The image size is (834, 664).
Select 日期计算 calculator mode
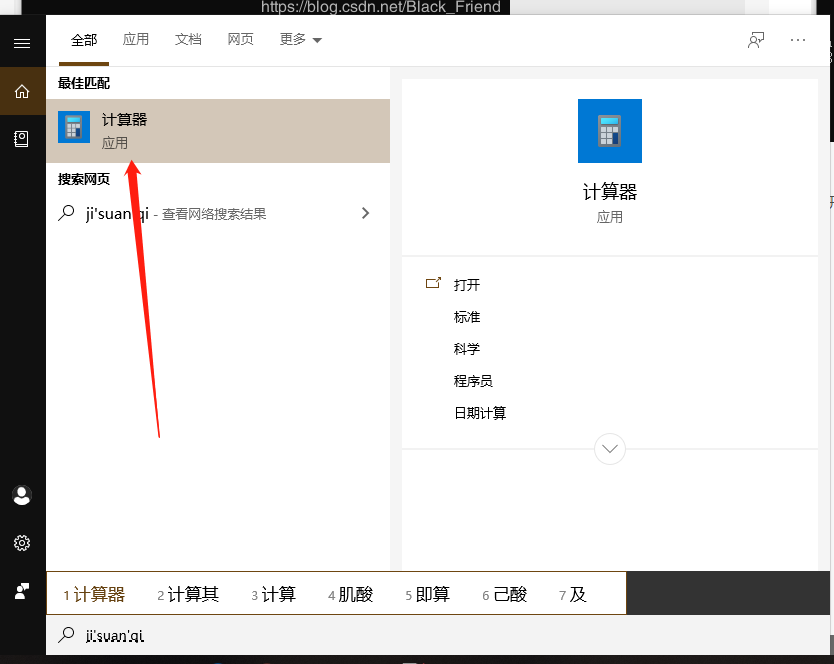click(479, 412)
